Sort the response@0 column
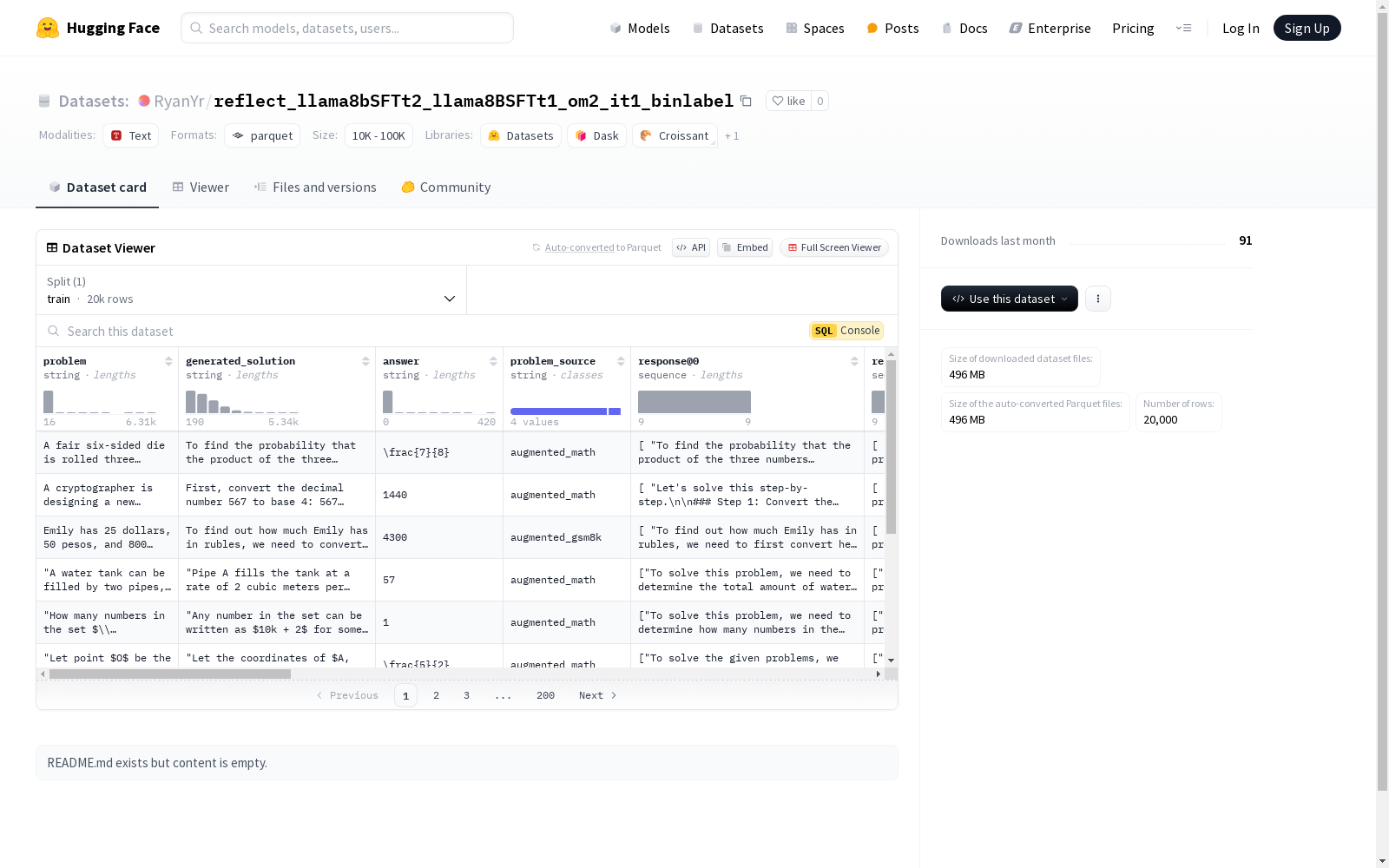Screen dimensions: 1389x868 point(854,361)
